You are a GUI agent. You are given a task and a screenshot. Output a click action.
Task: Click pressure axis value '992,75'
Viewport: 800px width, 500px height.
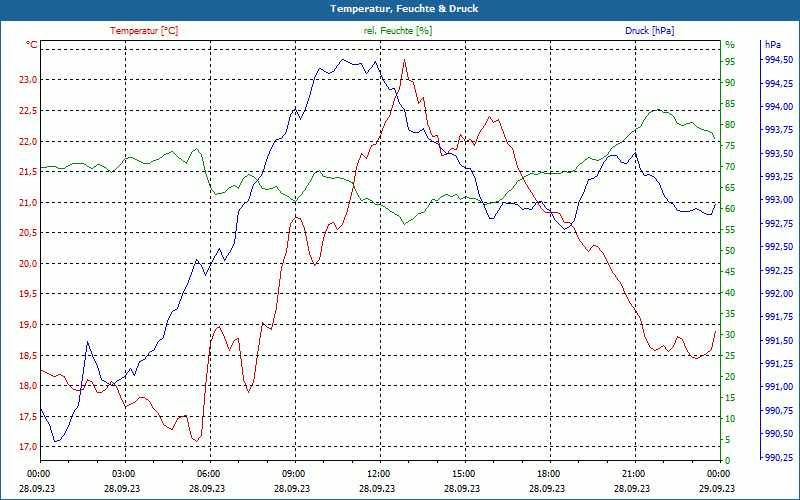[779, 223]
